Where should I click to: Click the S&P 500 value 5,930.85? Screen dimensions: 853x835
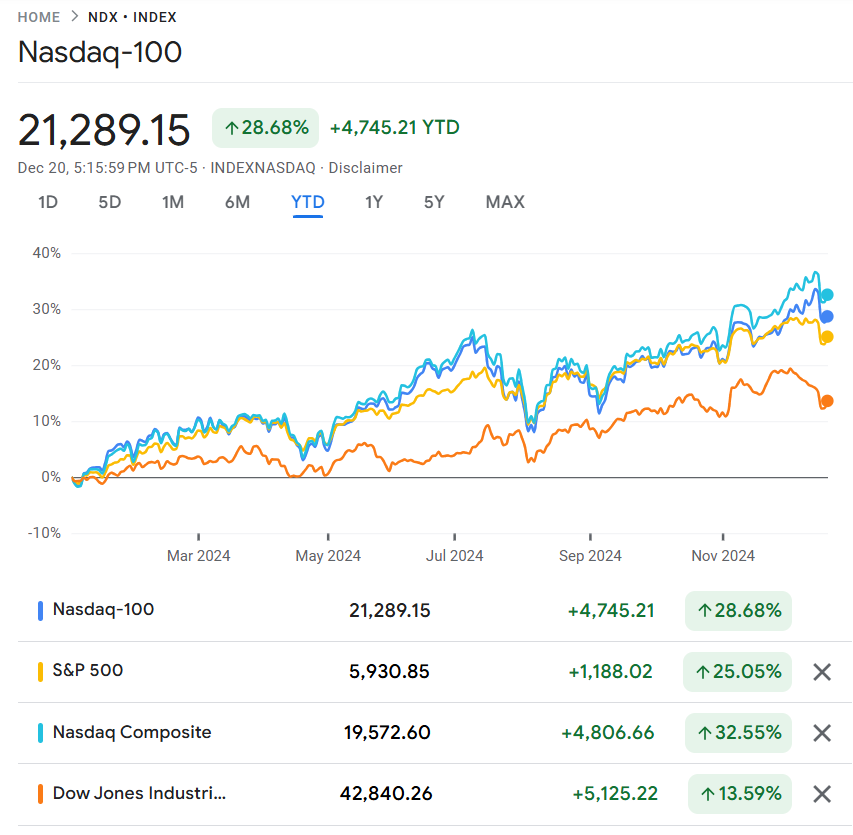390,672
